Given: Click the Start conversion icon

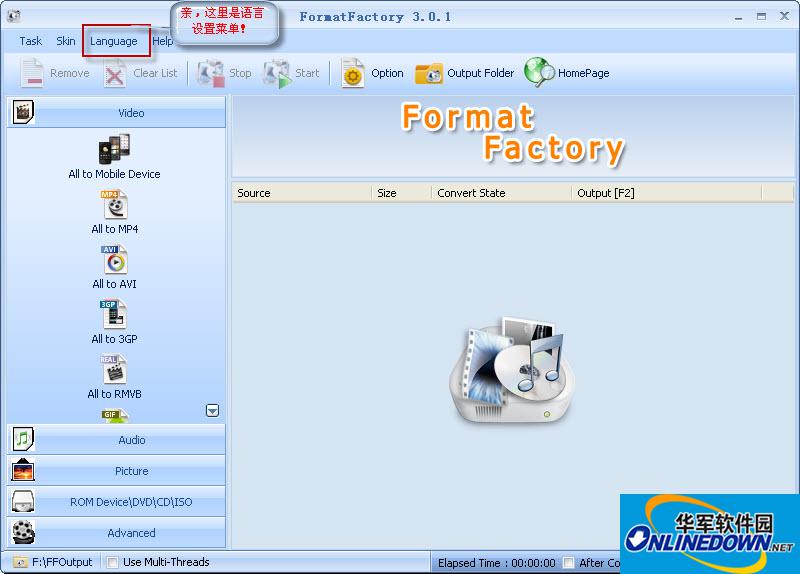Looking at the screenshot, I should click(x=277, y=73).
